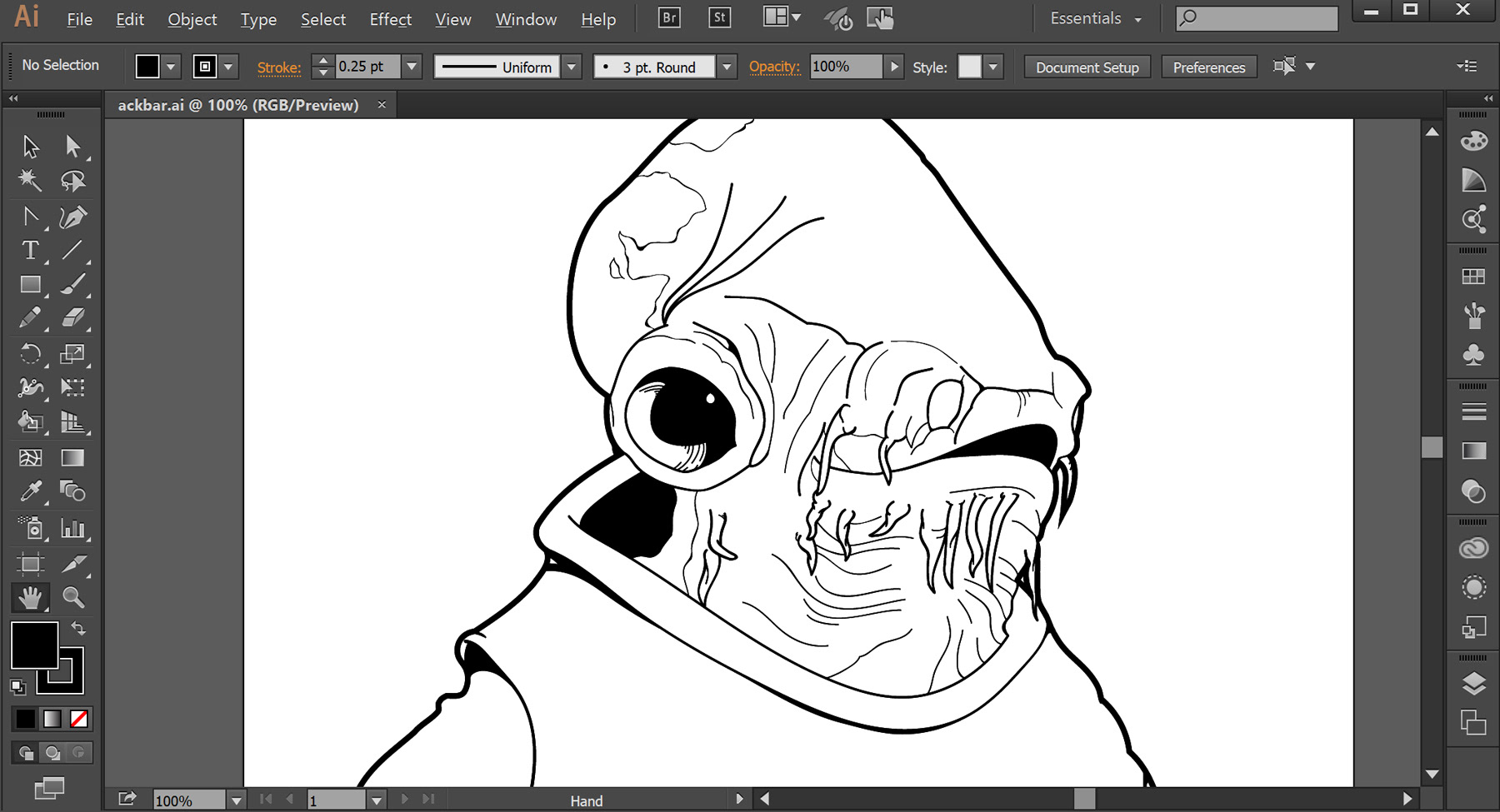Choose the Rotate tool

31,354
